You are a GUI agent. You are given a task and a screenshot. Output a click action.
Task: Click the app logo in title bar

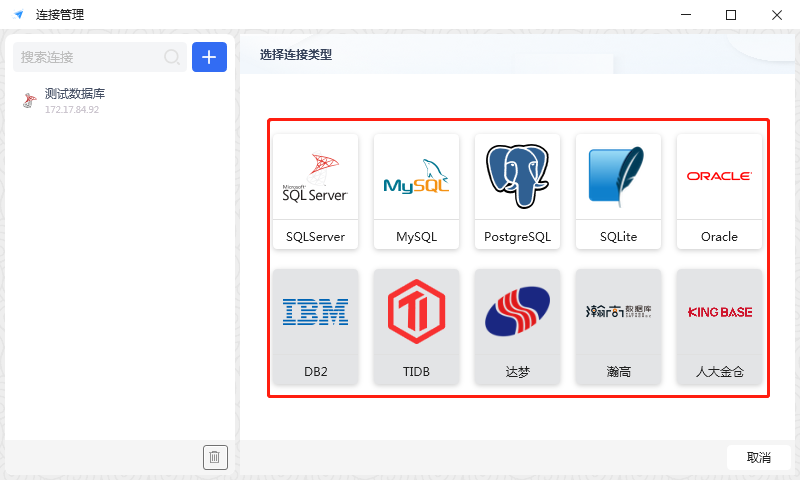(x=19, y=14)
